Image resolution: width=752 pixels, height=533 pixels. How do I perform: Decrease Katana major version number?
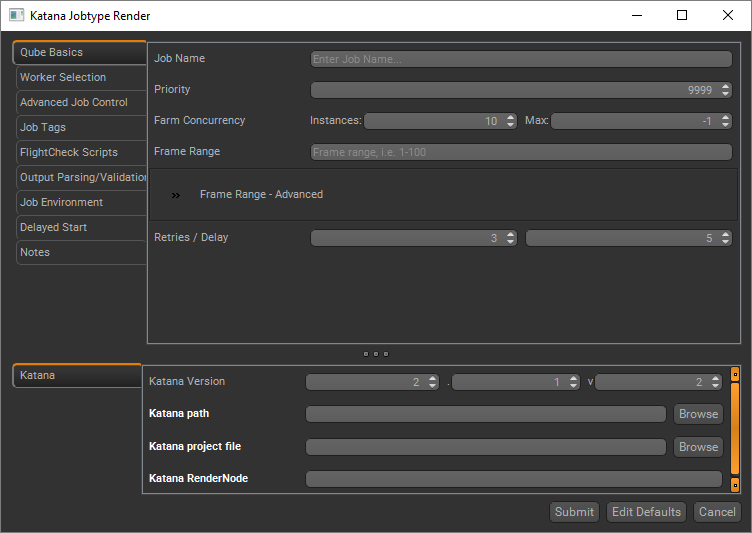(x=433, y=385)
